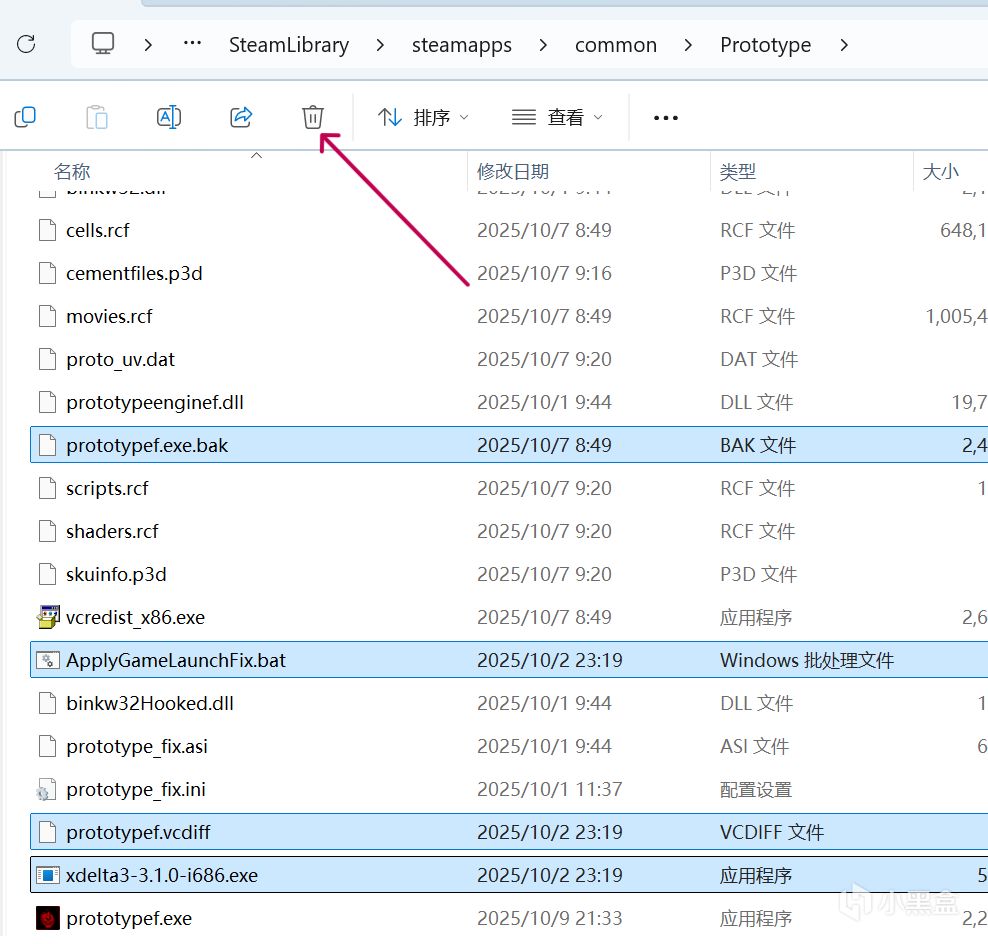Expand the chevron after Prototype
988x944 pixels.
coord(844,45)
